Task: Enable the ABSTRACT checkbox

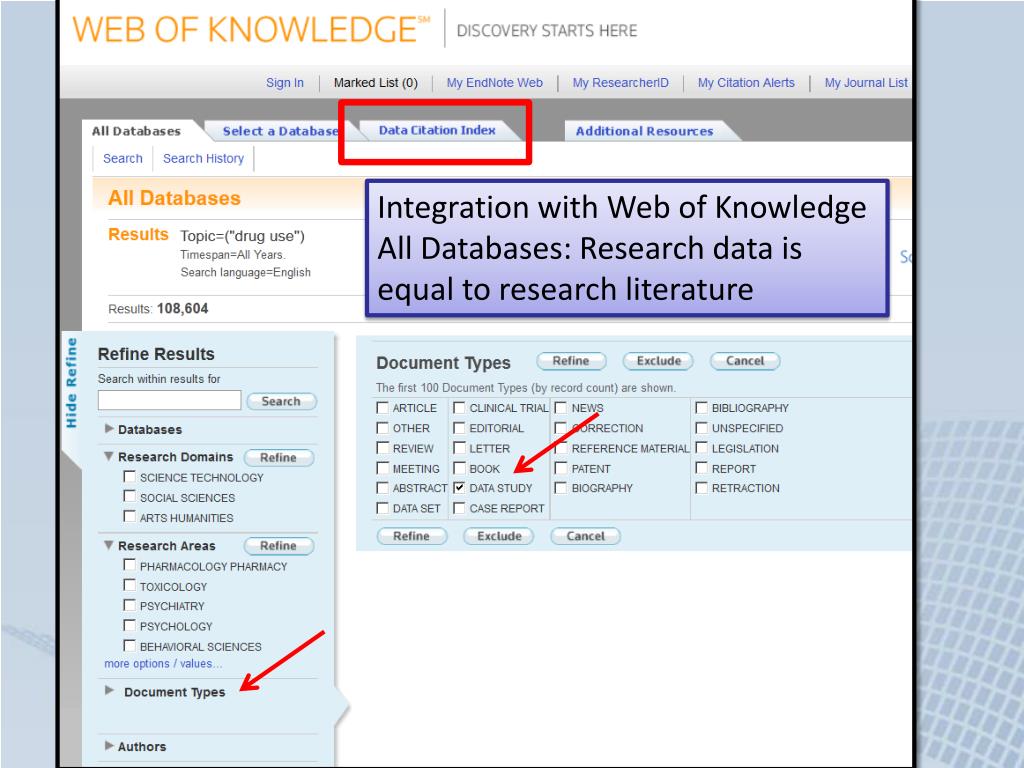Action: [x=383, y=488]
